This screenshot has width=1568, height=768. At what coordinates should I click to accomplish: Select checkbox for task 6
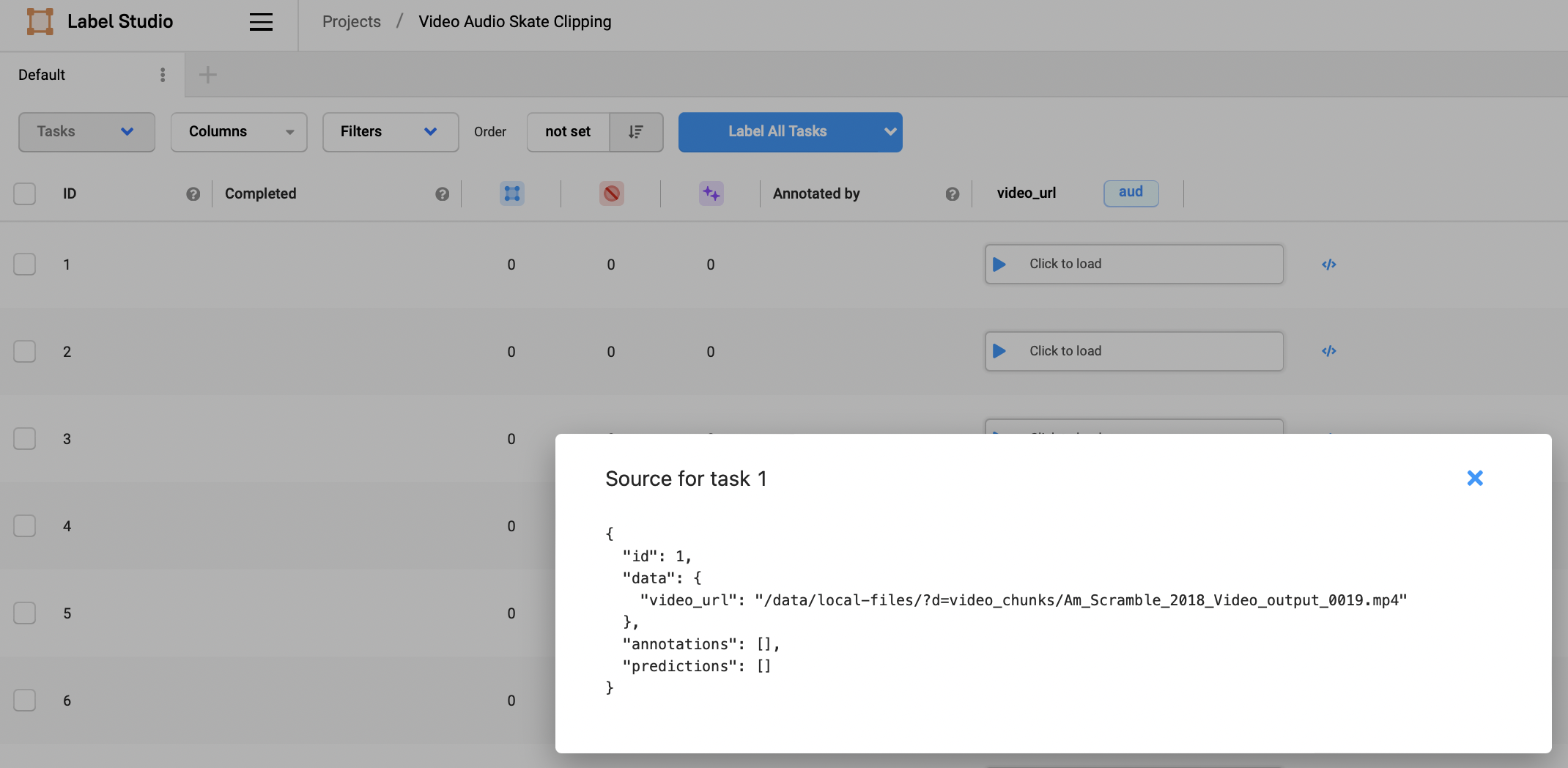[x=25, y=701]
